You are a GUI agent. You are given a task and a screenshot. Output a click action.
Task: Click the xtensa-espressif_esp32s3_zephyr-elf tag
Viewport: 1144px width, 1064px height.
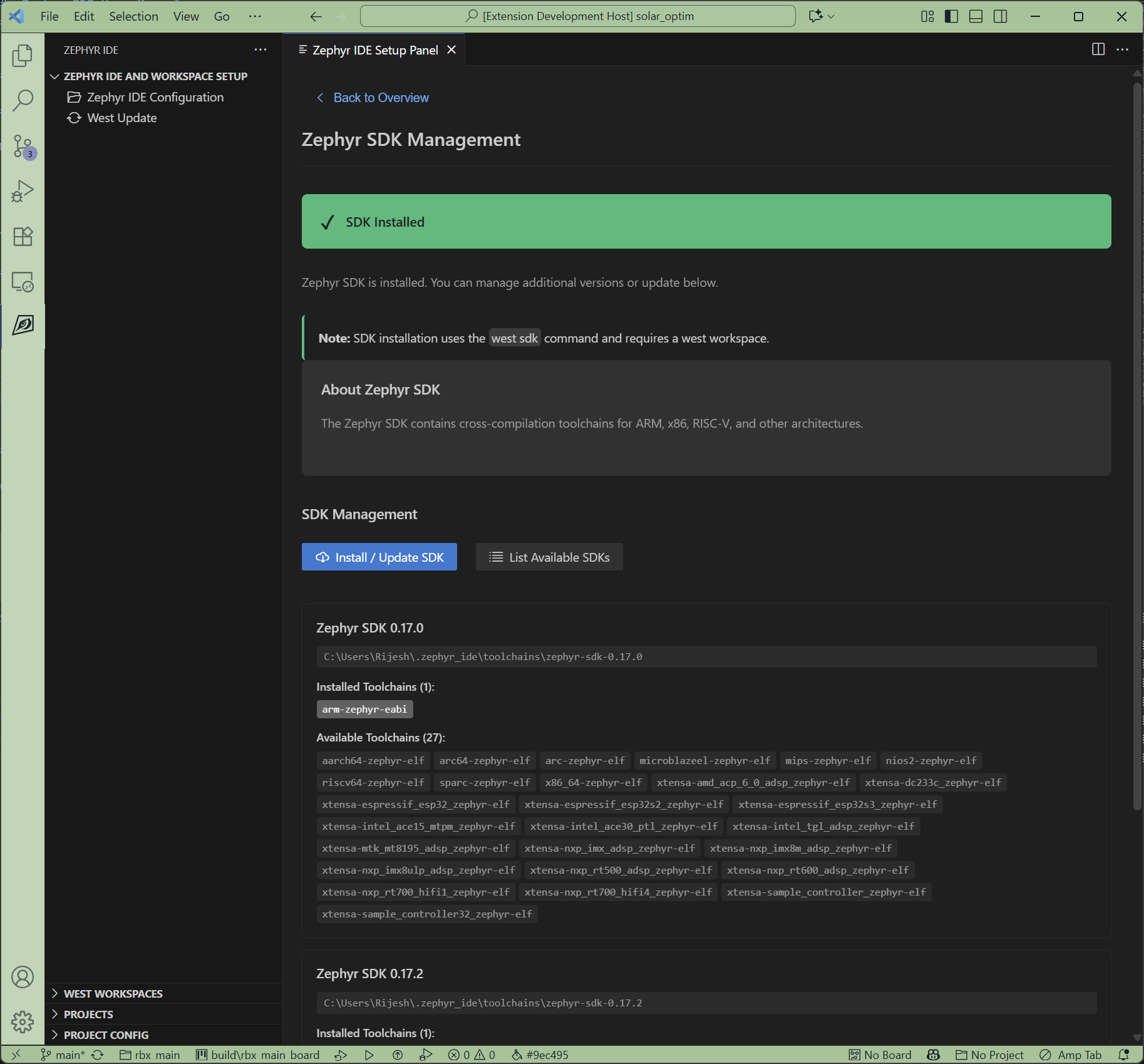pos(837,804)
